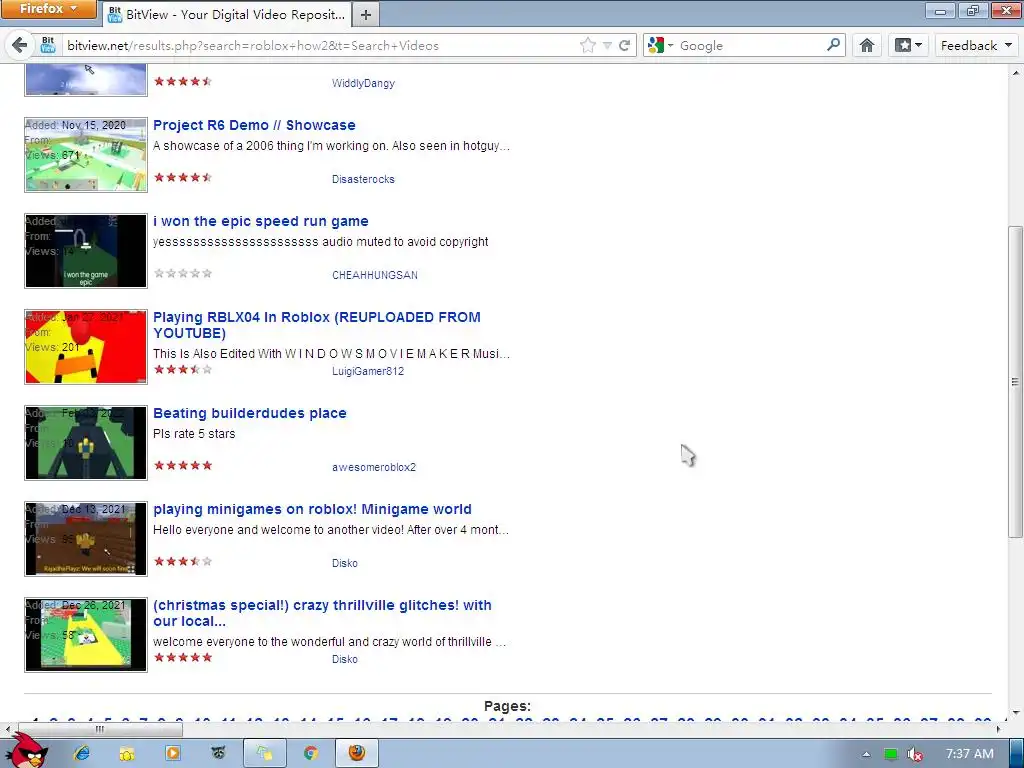This screenshot has height=768, width=1024.
Task: Open the green-window taskbar app
Action: pos(264,753)
